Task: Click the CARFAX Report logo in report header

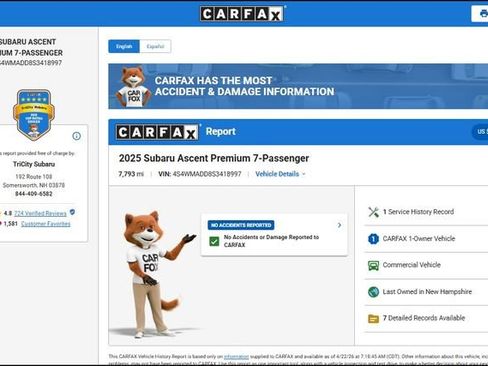Action: coord(157,132)
